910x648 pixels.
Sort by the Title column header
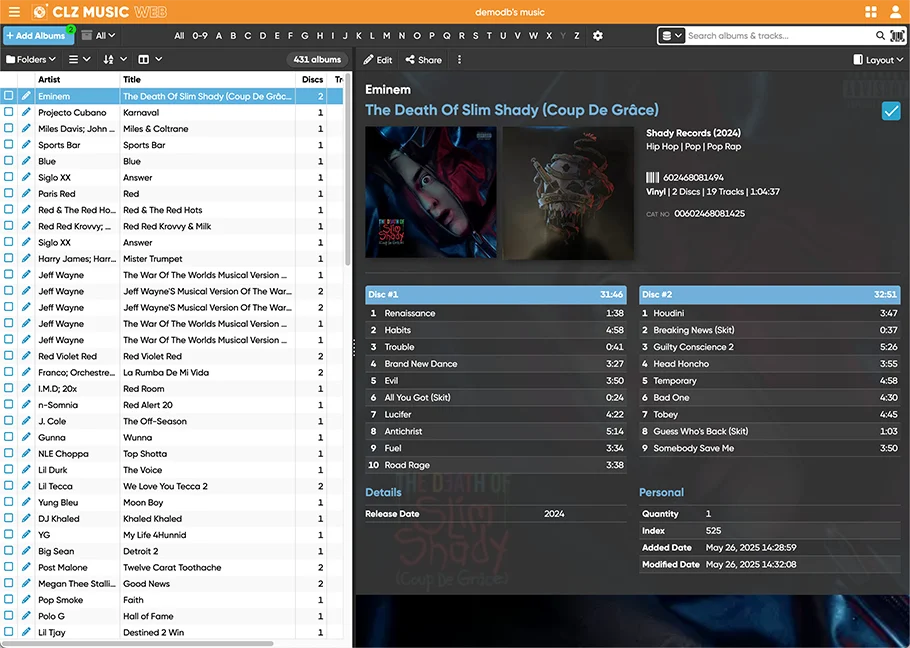click(207, 79)
